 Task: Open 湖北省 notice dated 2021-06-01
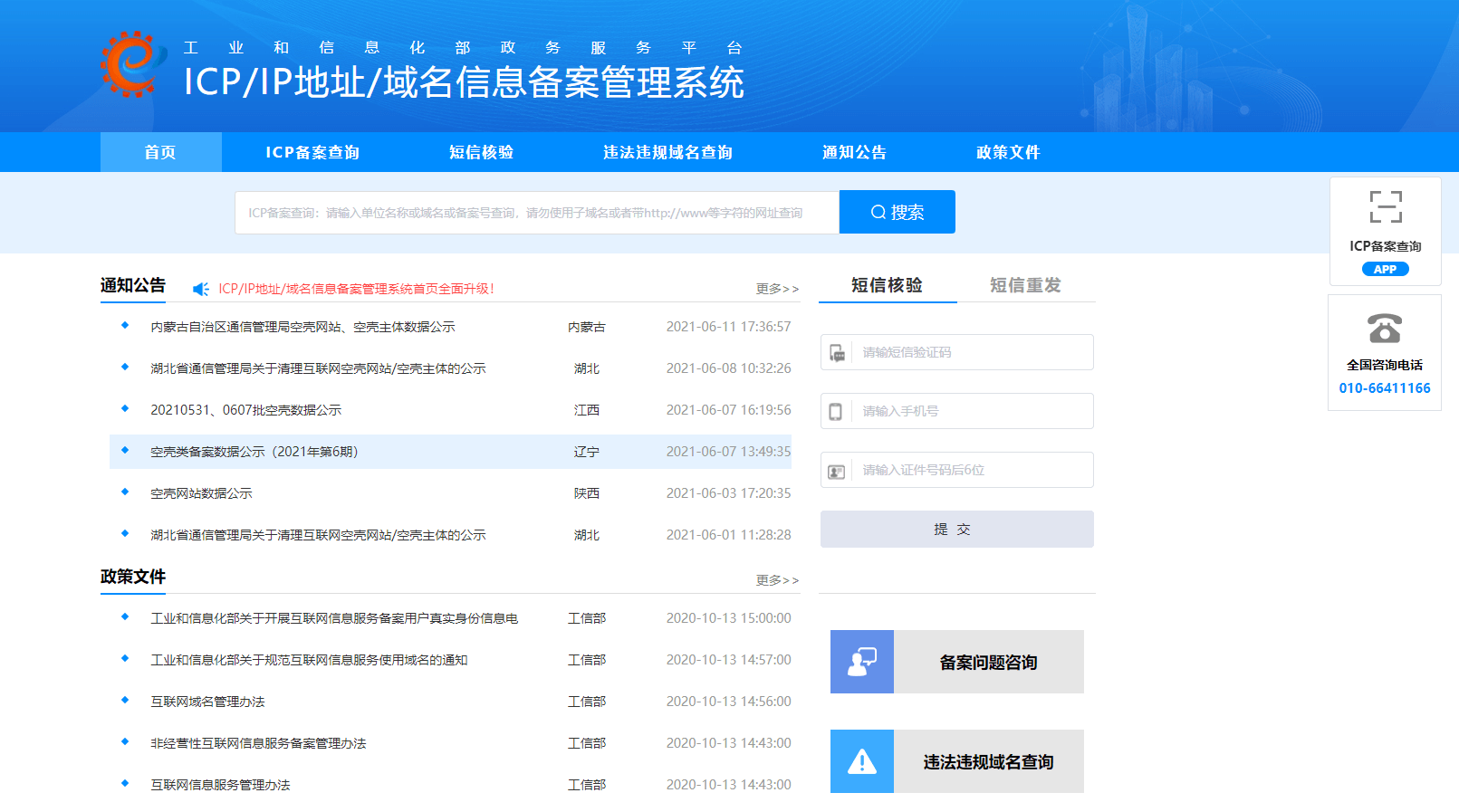[318, 535]
